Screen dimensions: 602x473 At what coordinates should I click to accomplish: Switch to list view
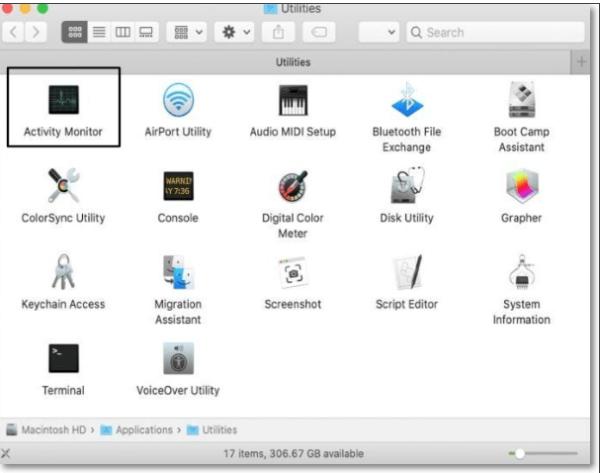pos(99,32)
